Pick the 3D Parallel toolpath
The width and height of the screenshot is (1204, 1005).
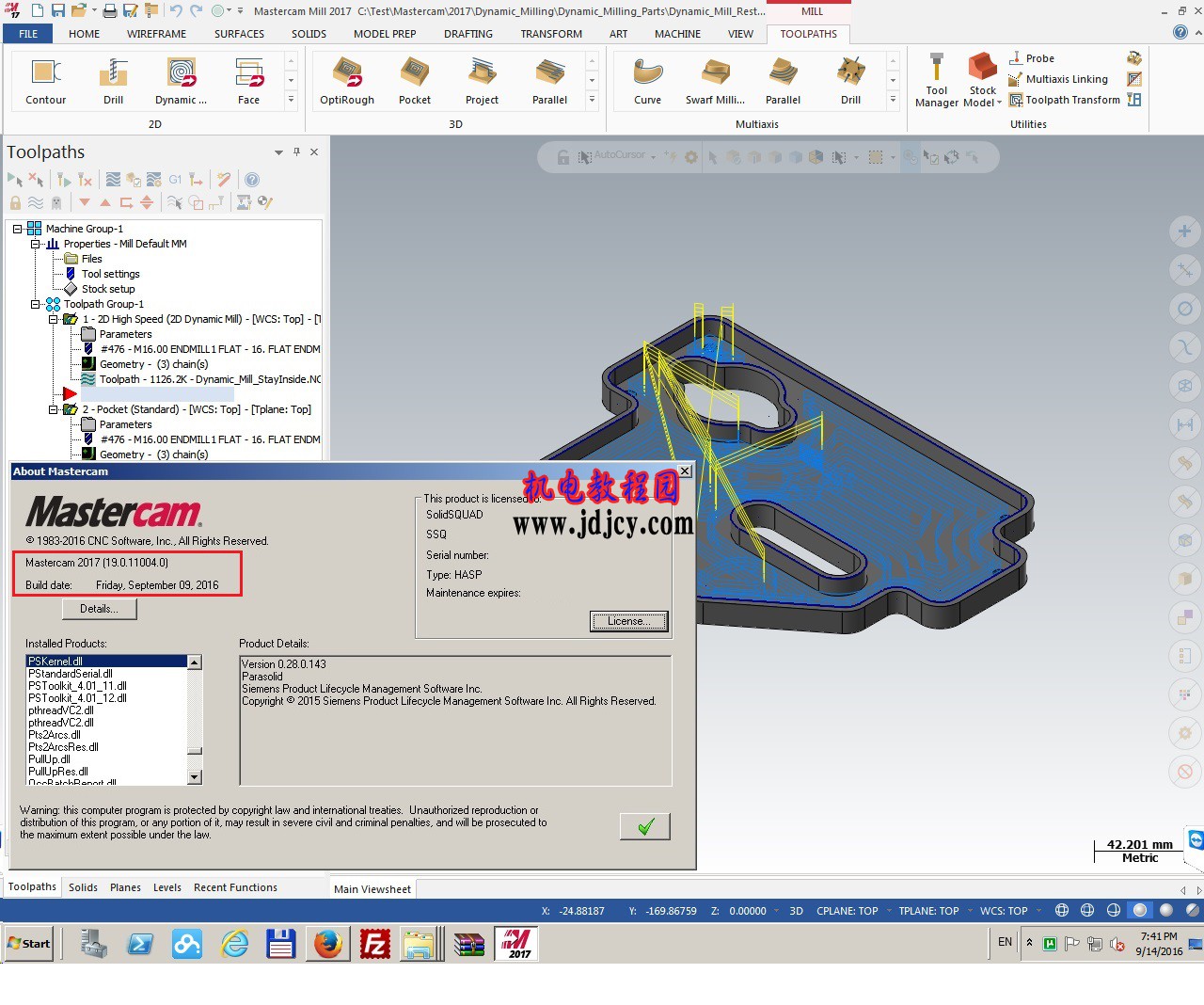click(549, 81)
